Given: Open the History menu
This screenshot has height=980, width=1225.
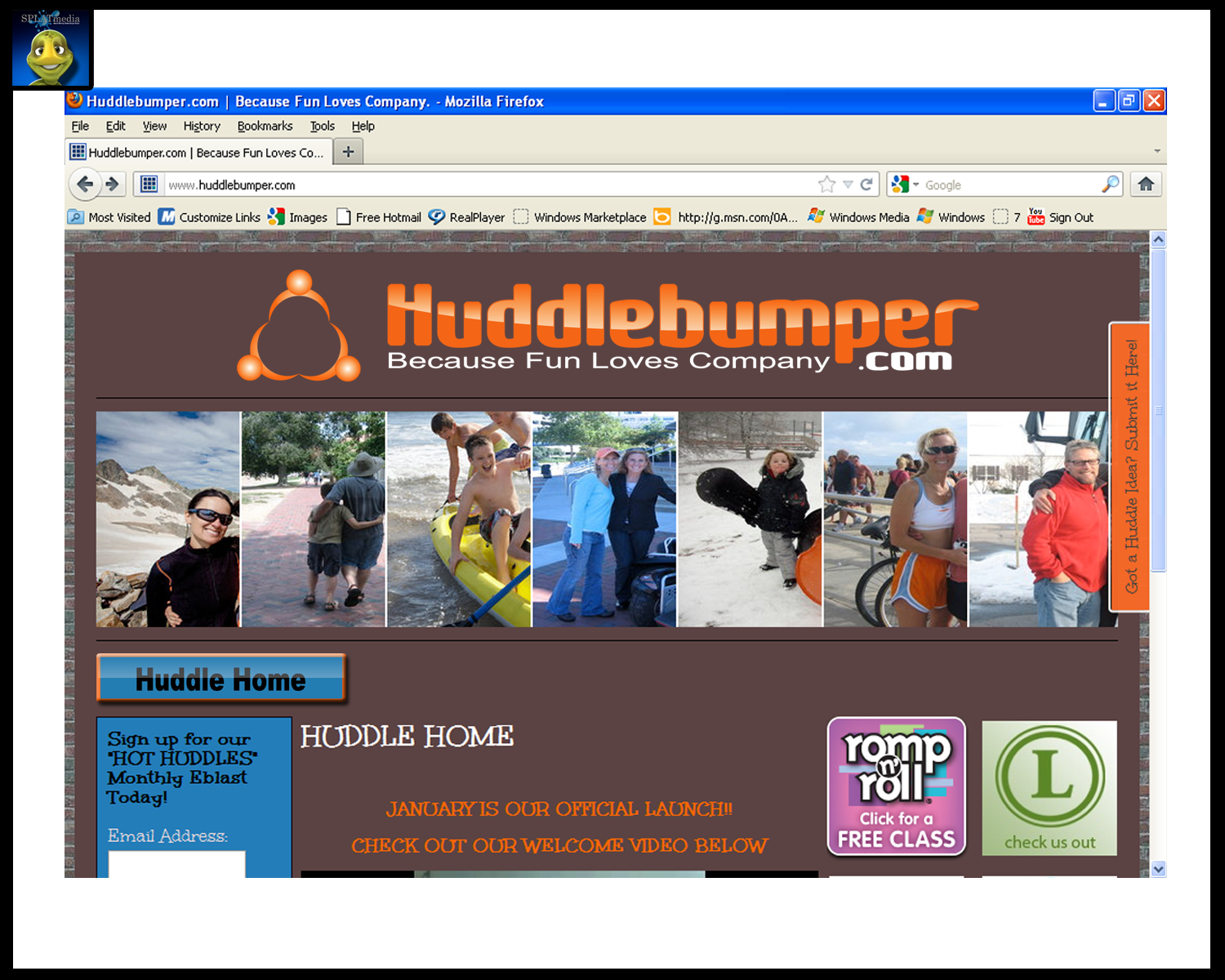Looking at the screenshot, I should point(202,126).
